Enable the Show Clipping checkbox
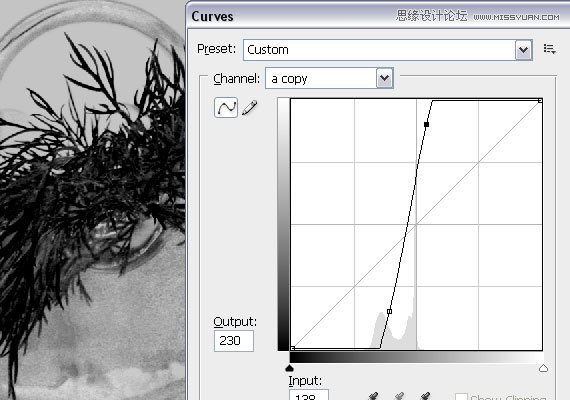The image size is (570, 400). tap(461, 397)
